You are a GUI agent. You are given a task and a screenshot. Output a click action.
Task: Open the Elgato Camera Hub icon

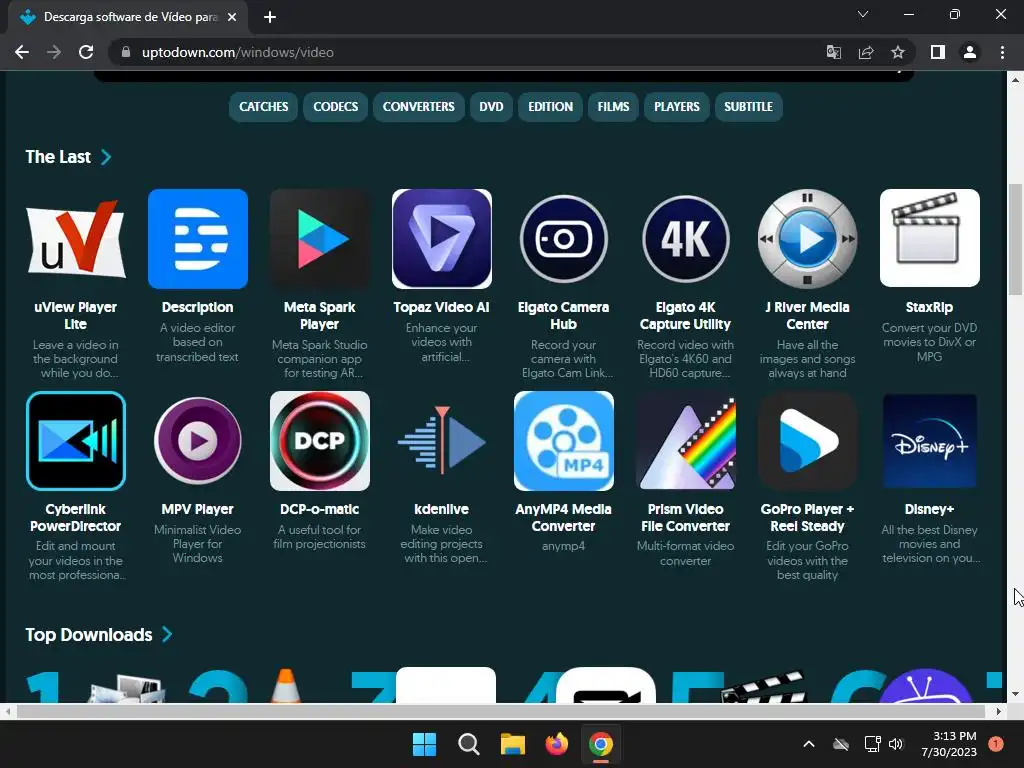pyautogui.click(x=564, y=238)
